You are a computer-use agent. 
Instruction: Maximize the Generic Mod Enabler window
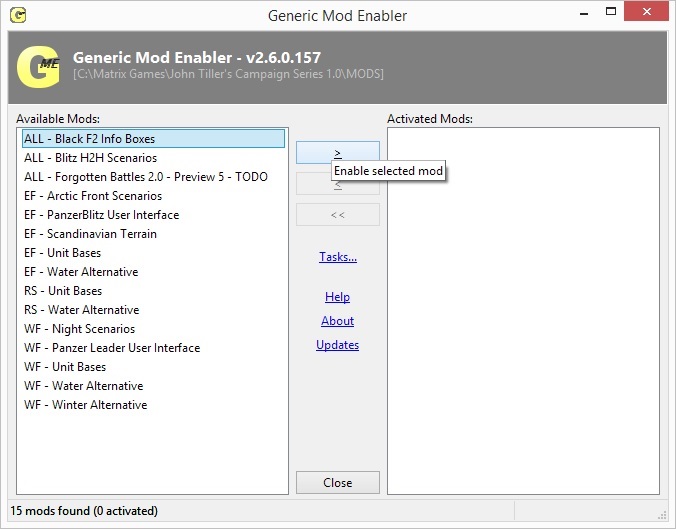[x=611, y=12]
